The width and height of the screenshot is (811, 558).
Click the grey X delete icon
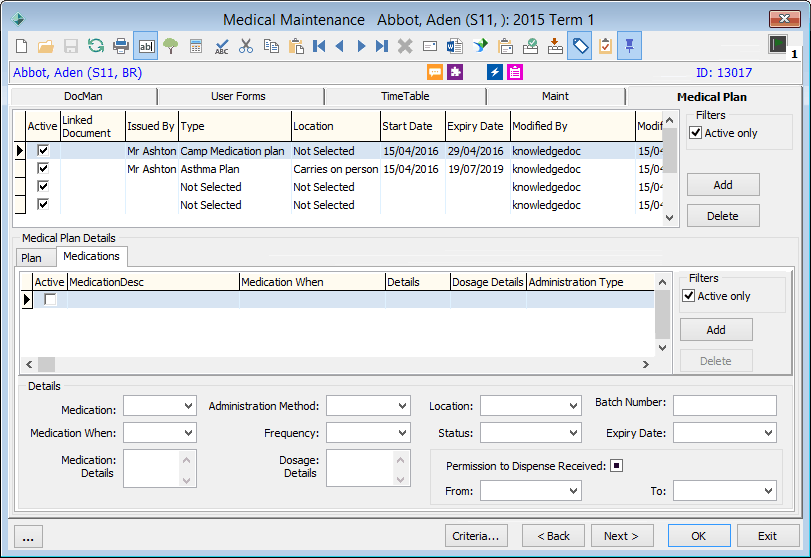coord(405,46)
